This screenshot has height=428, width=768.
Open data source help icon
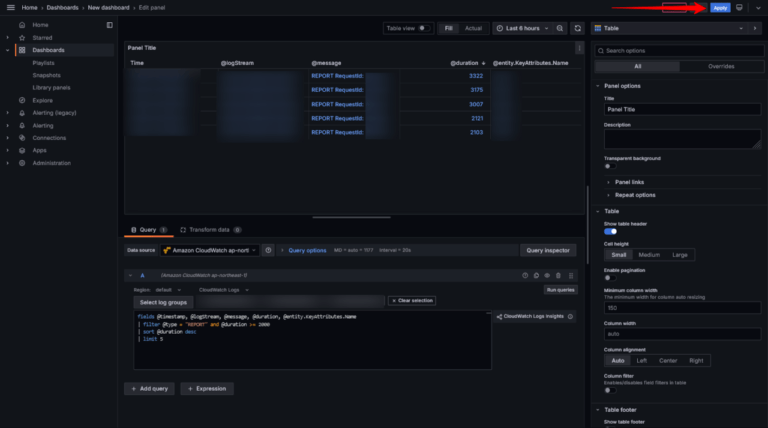point(268,250)
